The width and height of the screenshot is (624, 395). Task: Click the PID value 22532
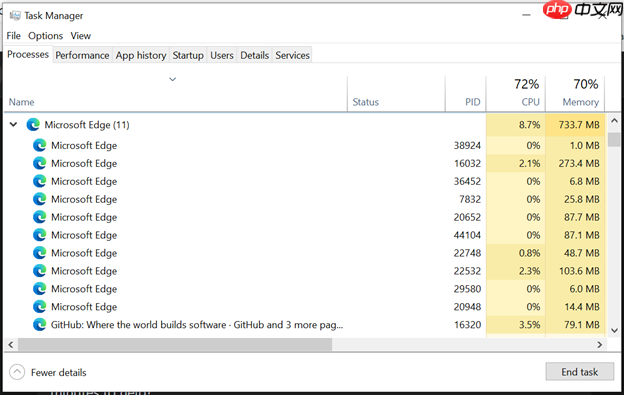pyautogui.click(x=467, y=271)
